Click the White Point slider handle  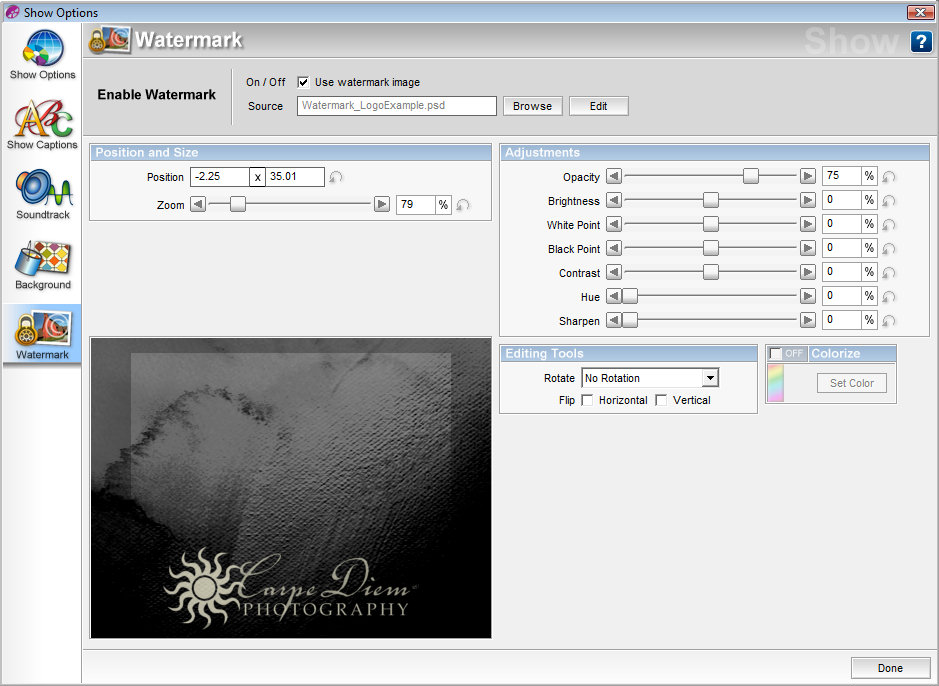point(711,224)
